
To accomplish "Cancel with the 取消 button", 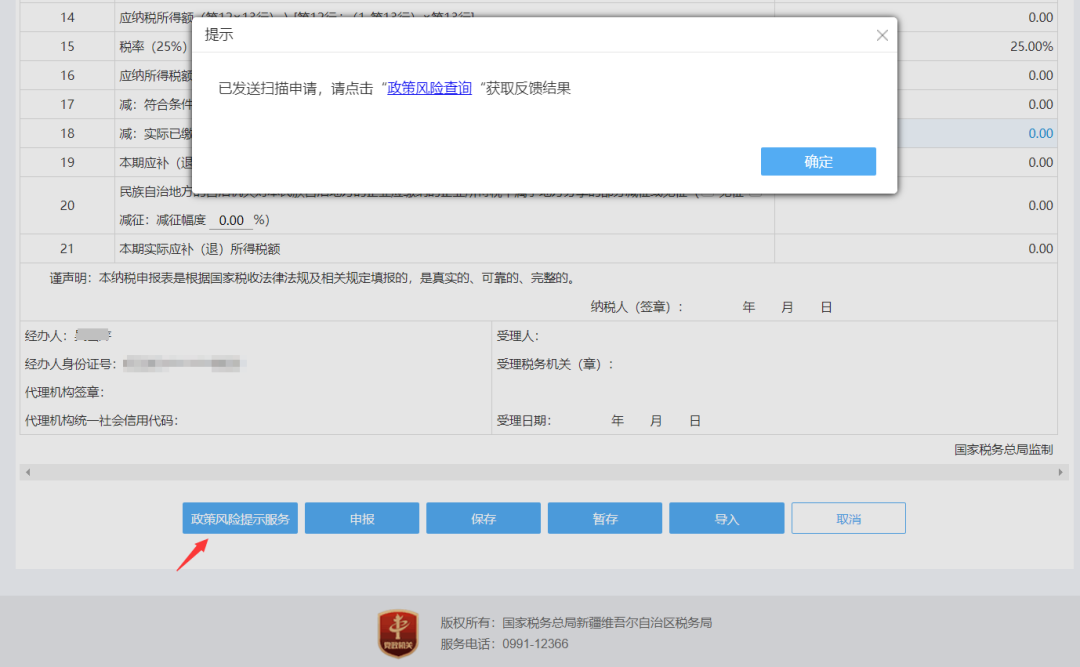I will click(x=848, y=518).
